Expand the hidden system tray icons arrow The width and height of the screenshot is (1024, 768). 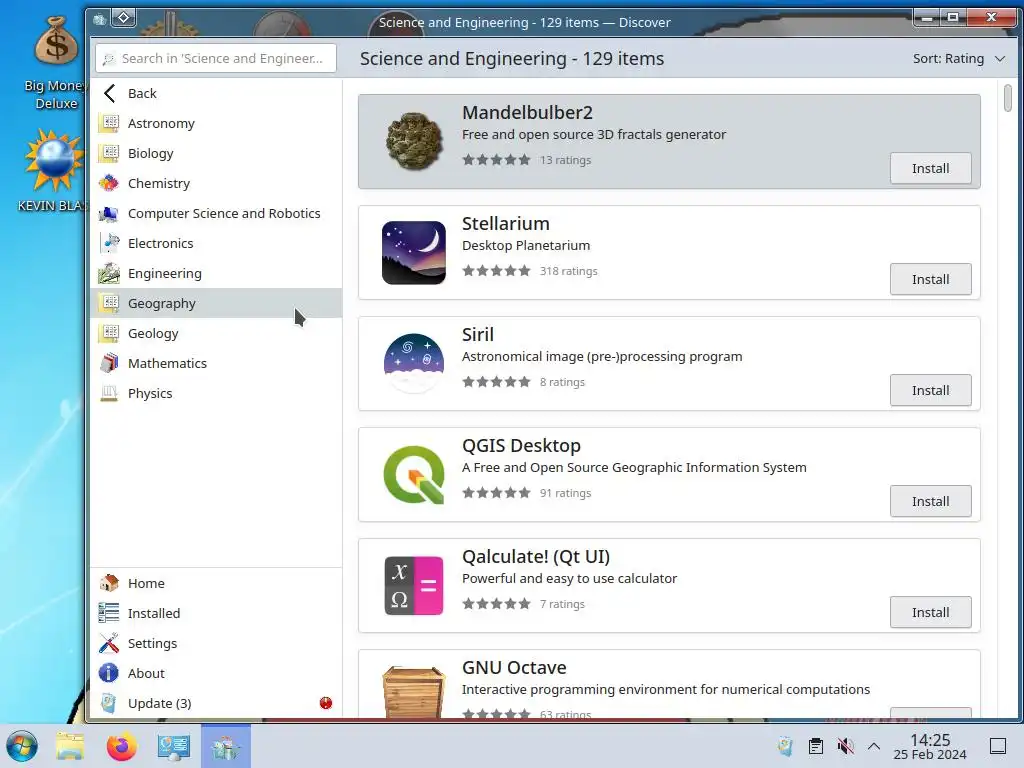874,746
